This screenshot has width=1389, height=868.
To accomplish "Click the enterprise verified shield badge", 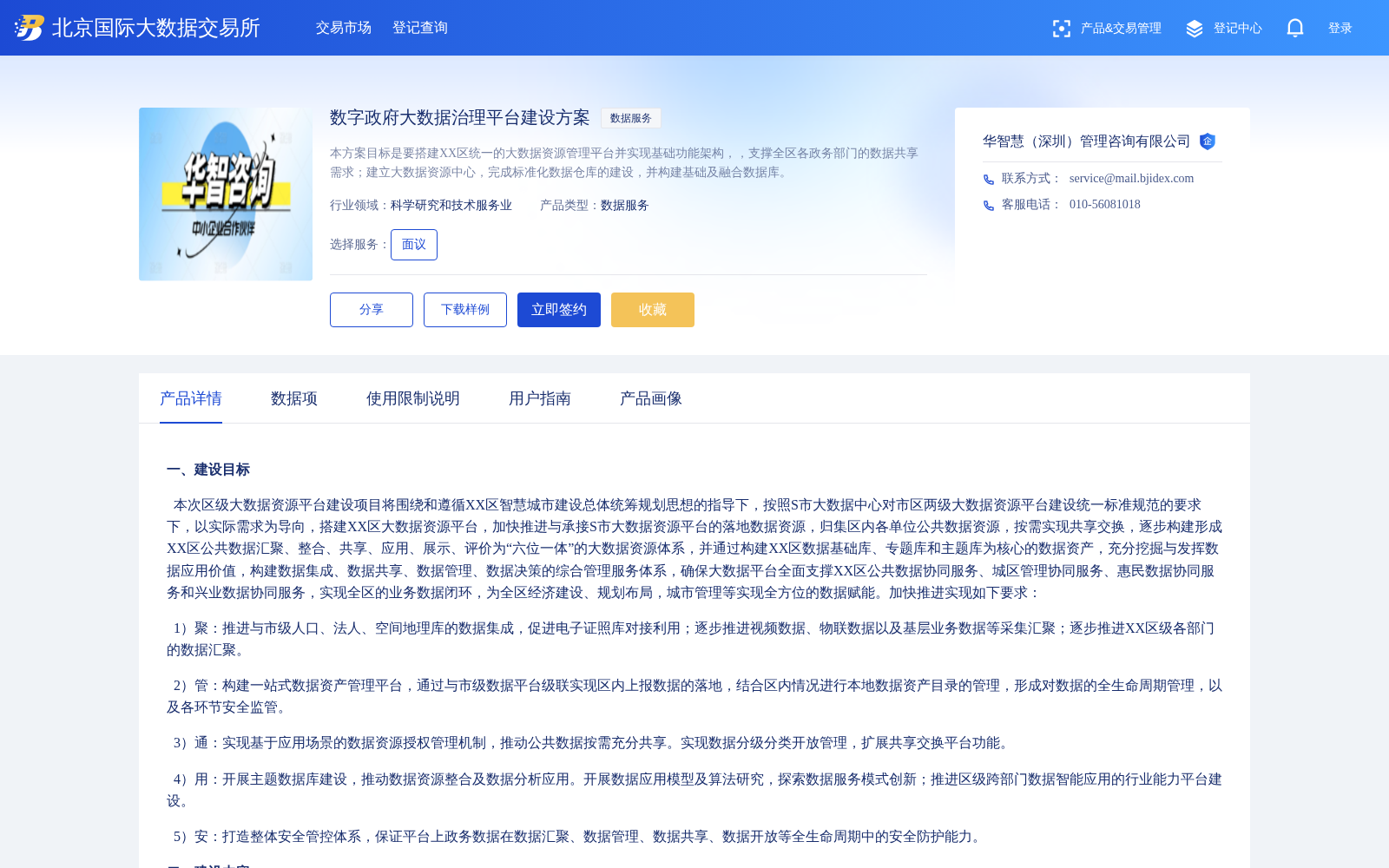I will pyautogui.click(x=1208, y=141).
